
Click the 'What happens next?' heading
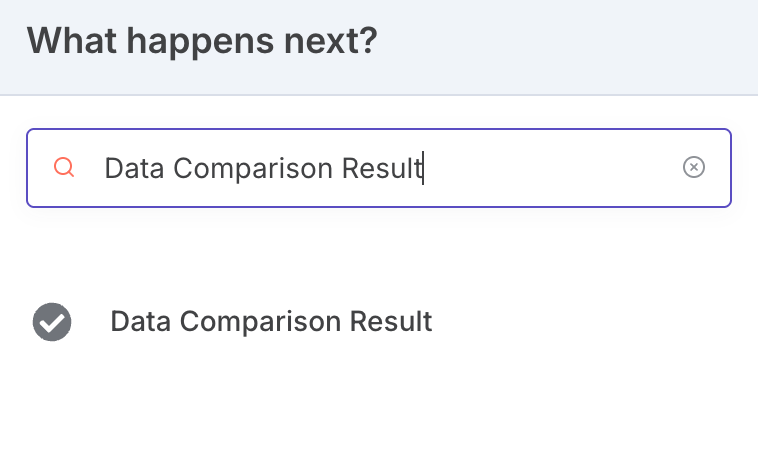[202, 42]
